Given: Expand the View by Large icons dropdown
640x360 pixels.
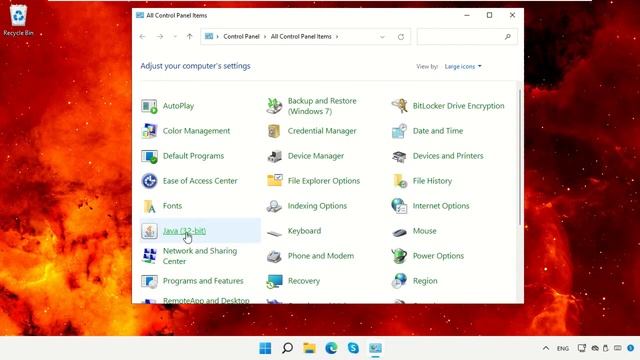Looking at the screenshot, I should (463, 66).
